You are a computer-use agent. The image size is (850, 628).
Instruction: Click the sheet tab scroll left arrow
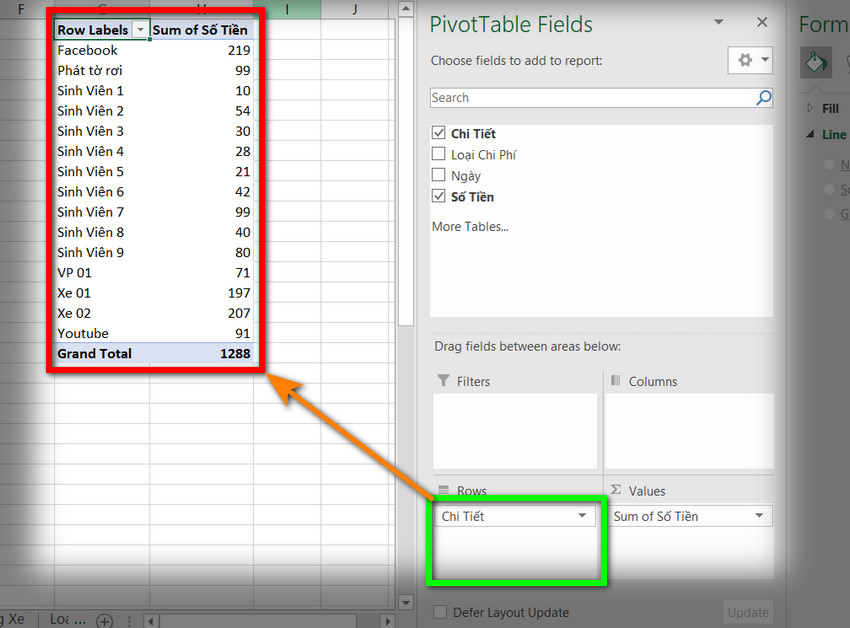(x=151, y=621)
